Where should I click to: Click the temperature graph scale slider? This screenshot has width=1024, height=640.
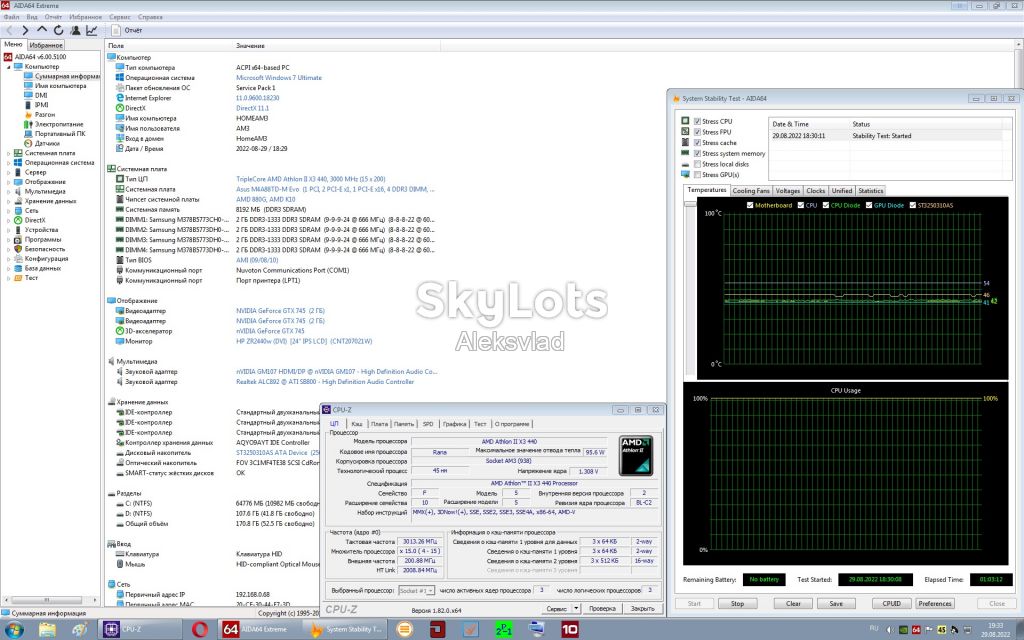(x=690, y=204)
